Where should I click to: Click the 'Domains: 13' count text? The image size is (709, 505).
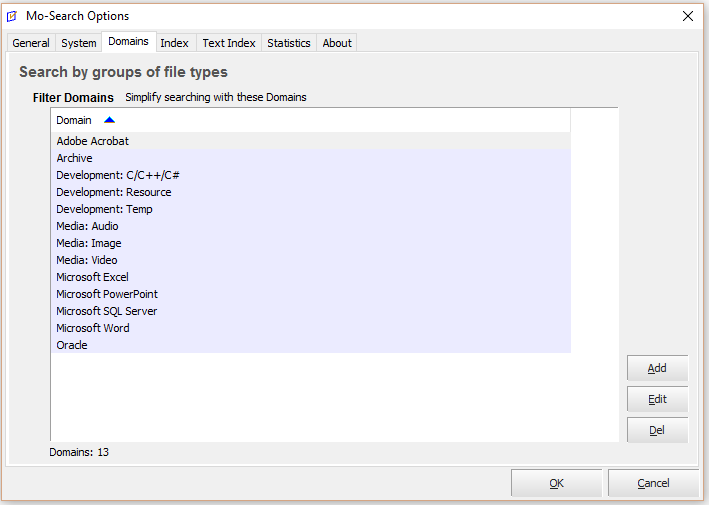coord(79,452)
